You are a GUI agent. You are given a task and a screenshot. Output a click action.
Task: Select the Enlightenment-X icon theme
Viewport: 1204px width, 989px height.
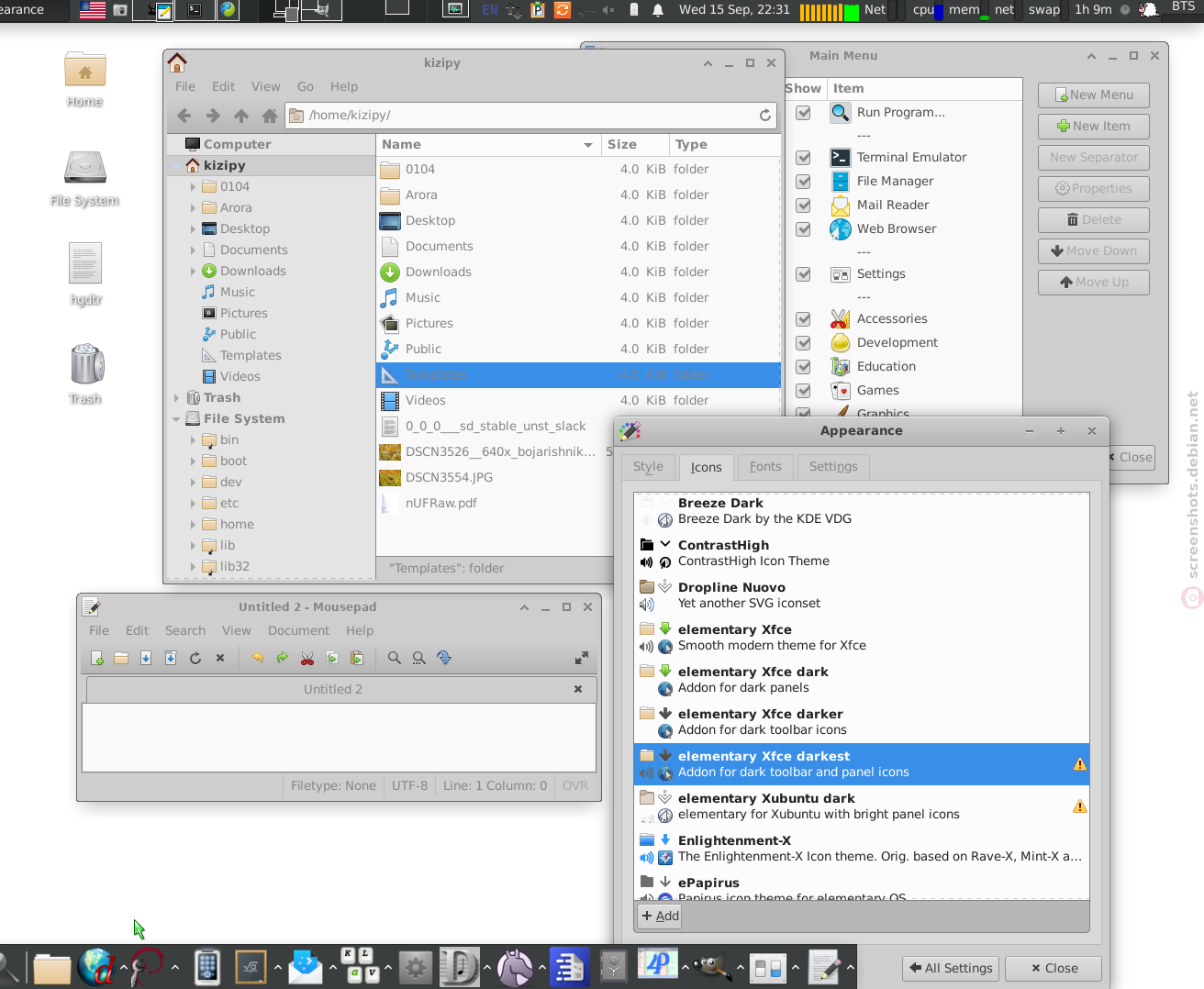[x=862, y=849]
